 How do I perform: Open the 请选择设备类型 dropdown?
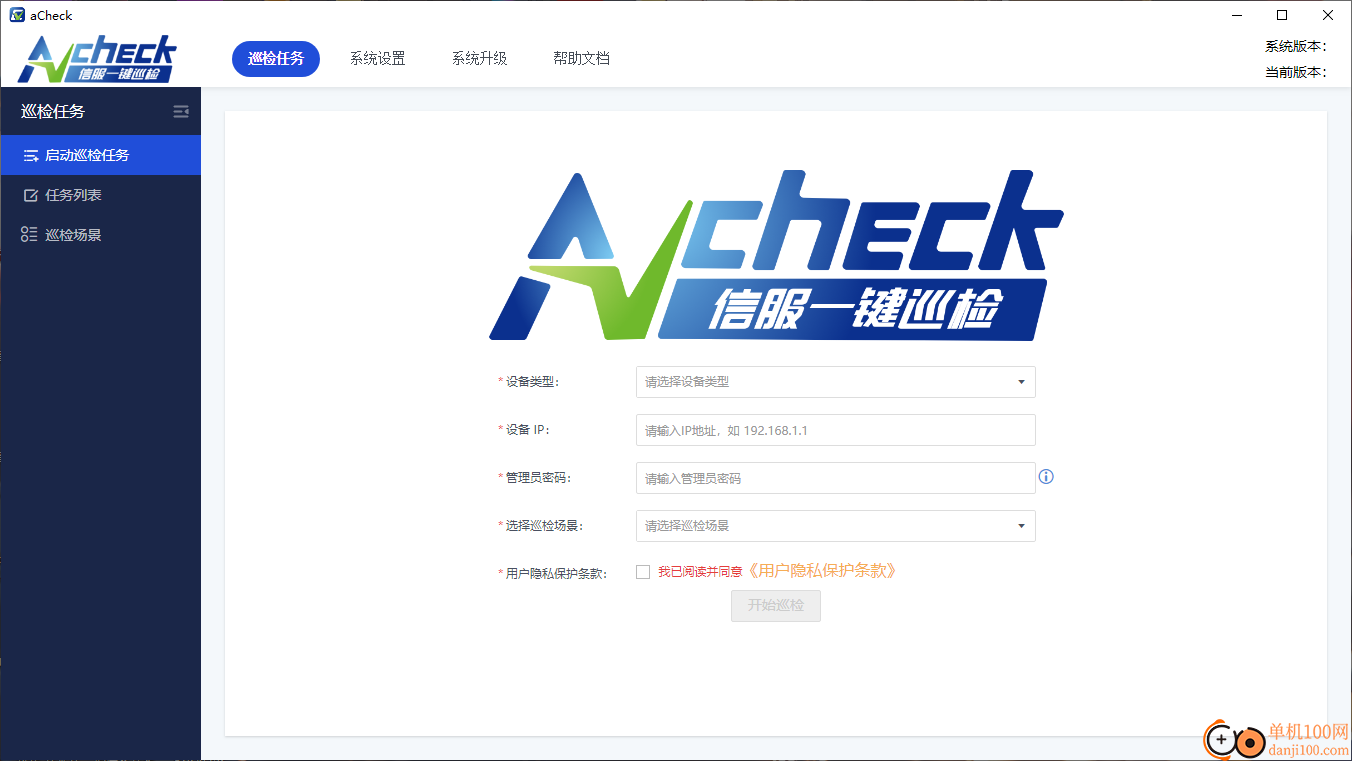[x=835, y=382]
